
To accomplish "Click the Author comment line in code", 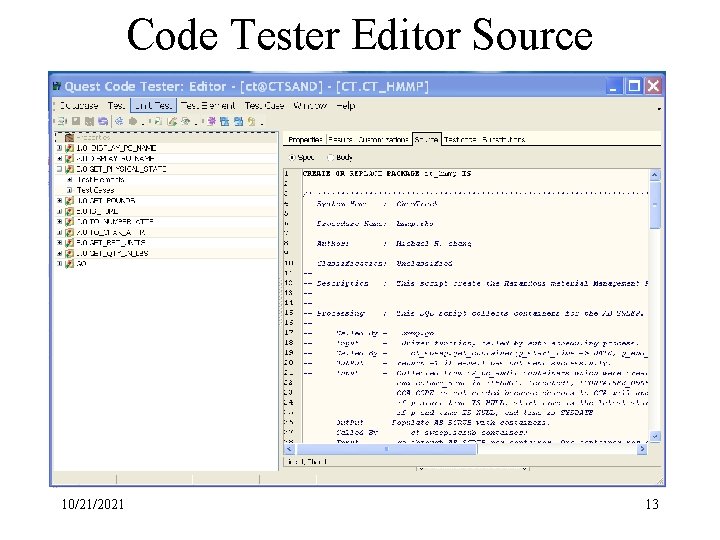I will [x=394, y=243].
